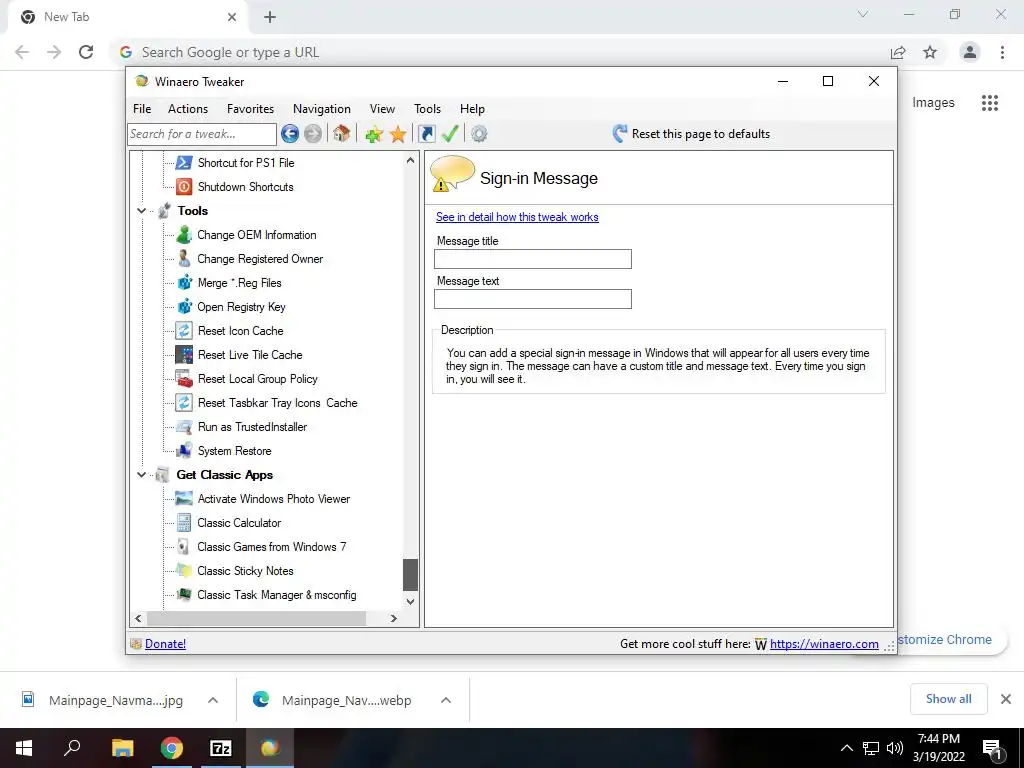Click the shortcut arrow export icon in toolbar
This screenshot has width=1024, height=768.
click(426, 134)
